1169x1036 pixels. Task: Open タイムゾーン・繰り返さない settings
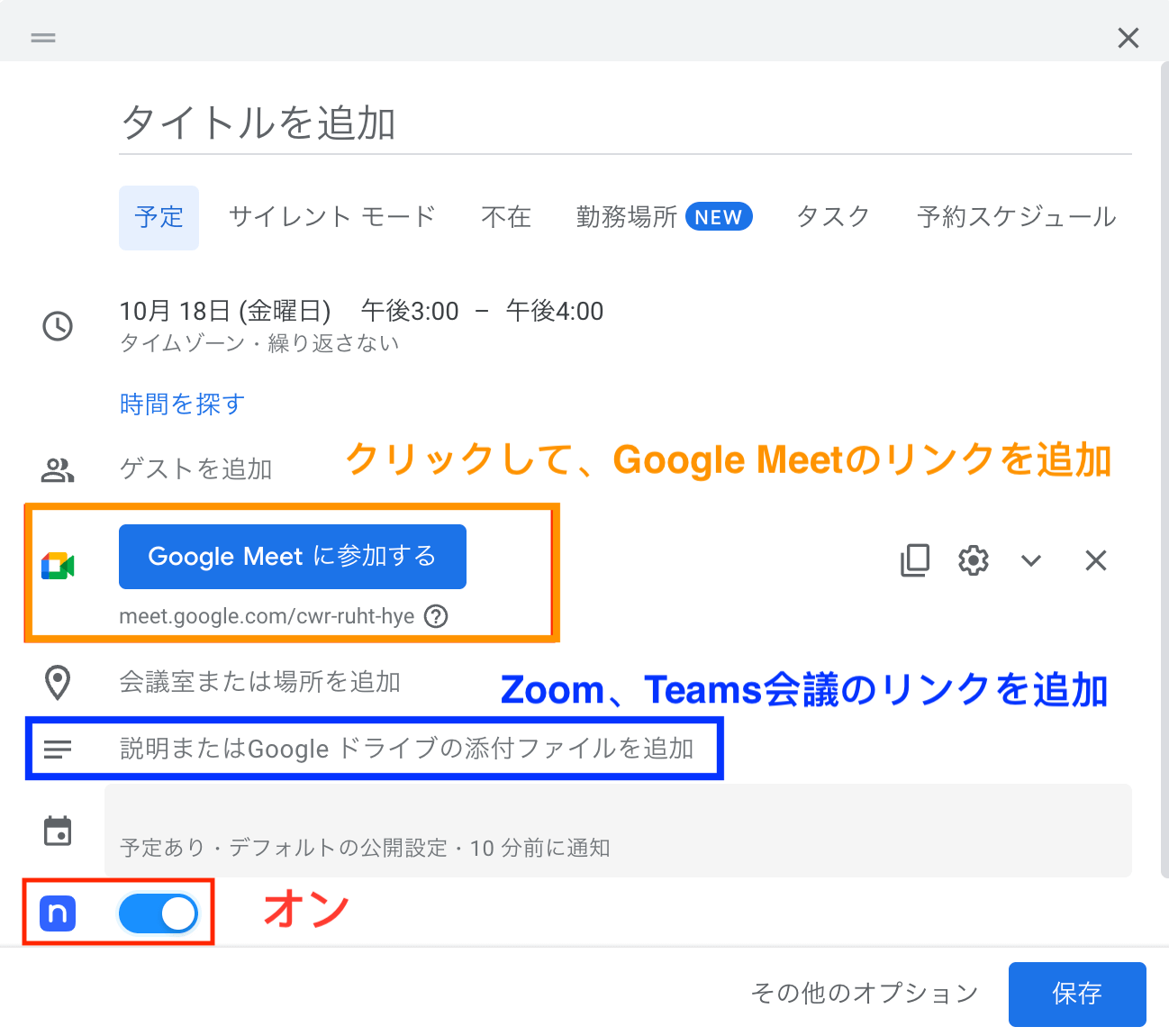coord(259,343)
